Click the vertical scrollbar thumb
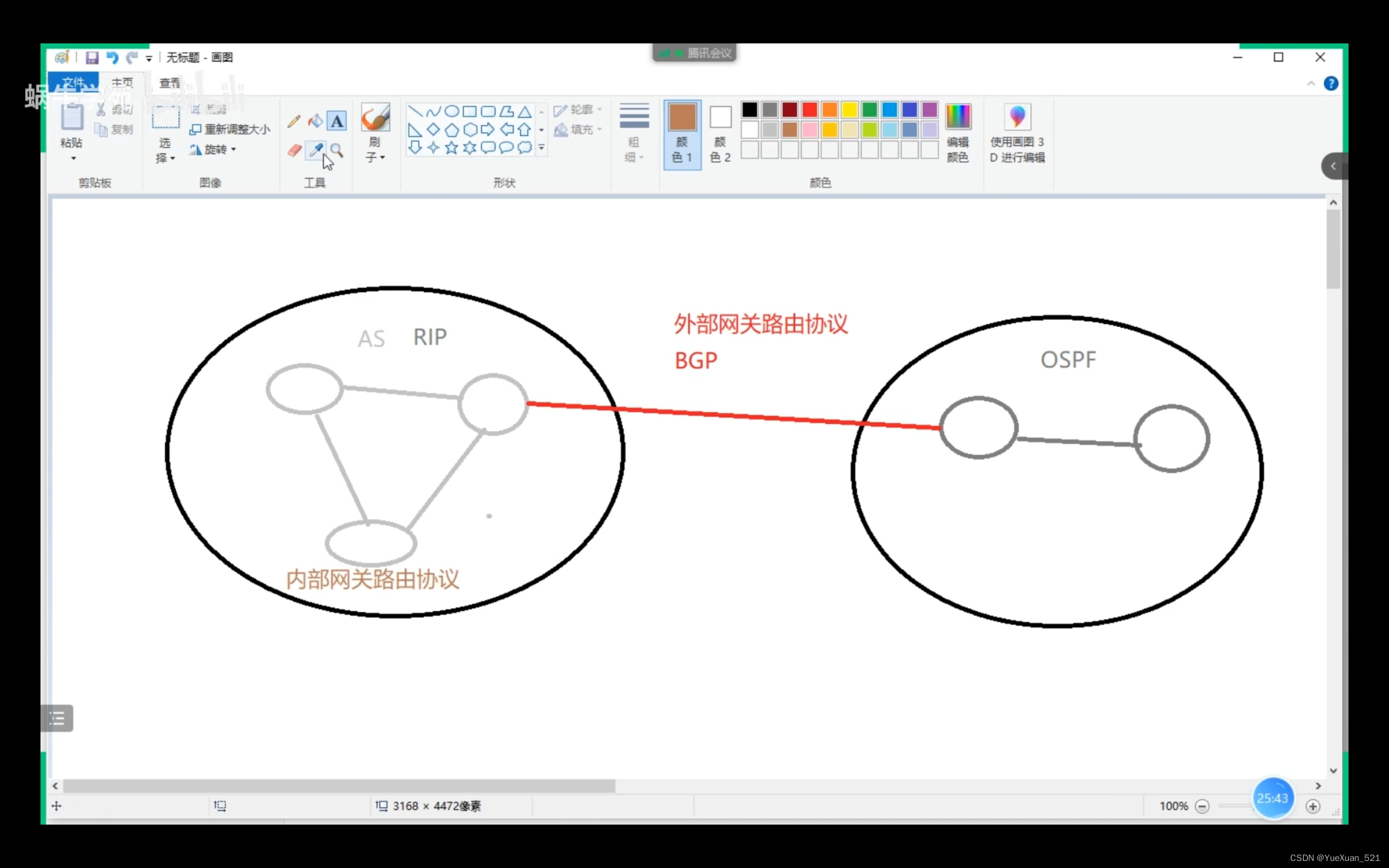The height and width of the screenshot is (868, 1389). 1333,249
